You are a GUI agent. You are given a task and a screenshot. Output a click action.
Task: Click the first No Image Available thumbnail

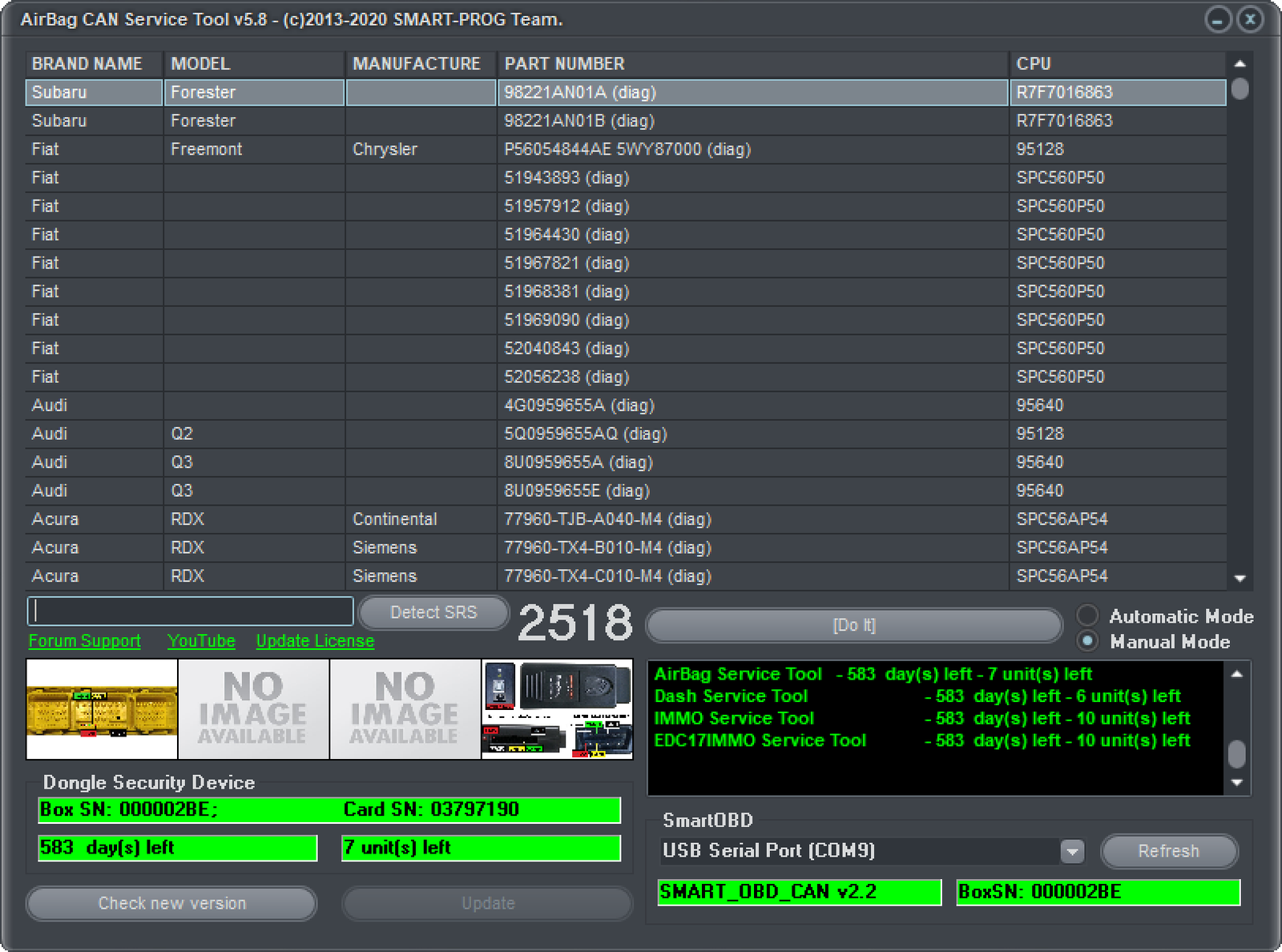pos(253,709)
